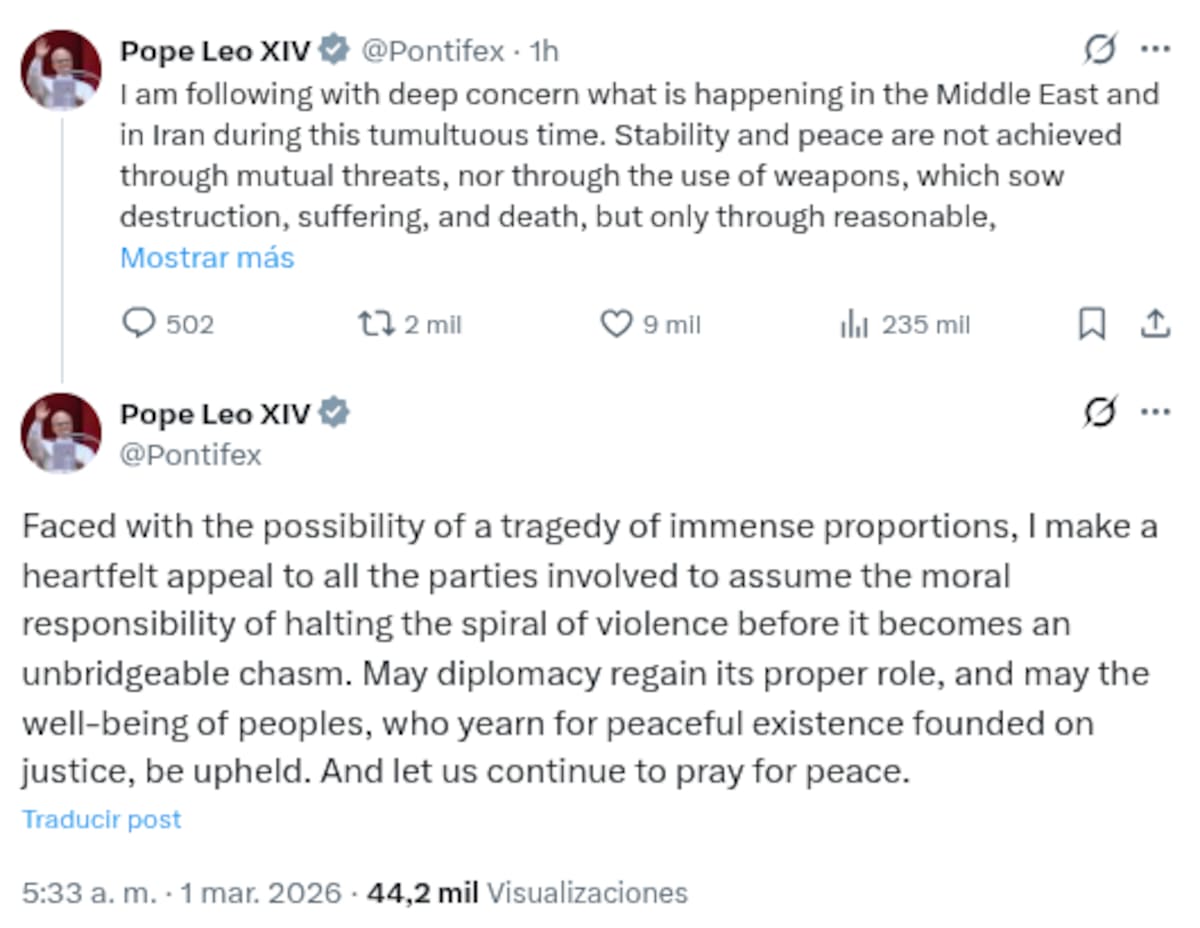Screen dimensions: 1200x928
Task: Click the 1h timestamp on first tweet
Action: point(544,50)
